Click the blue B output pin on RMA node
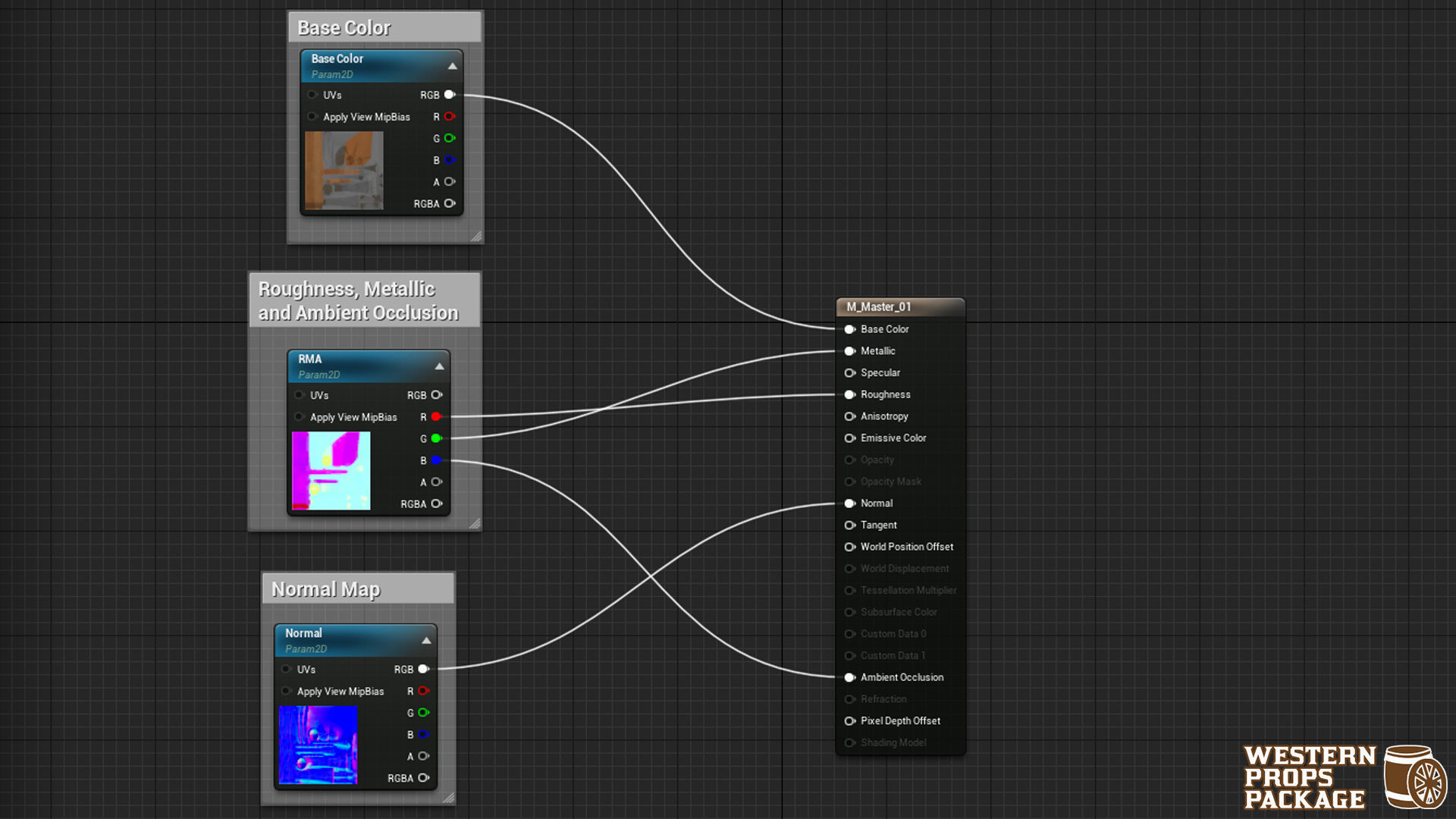 (x=436, y=460)
